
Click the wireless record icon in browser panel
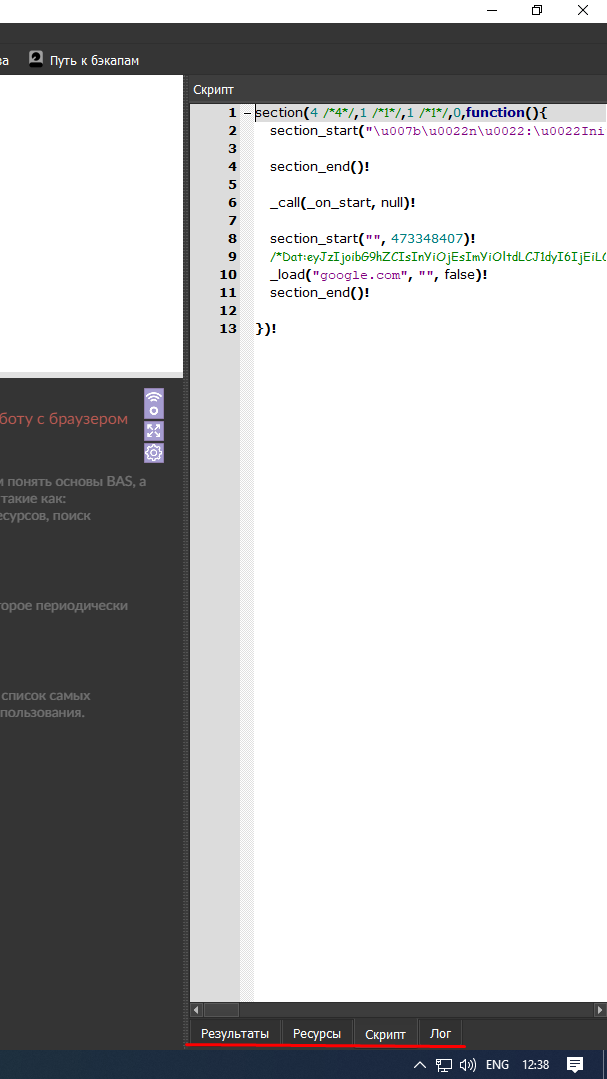[153, 403]
